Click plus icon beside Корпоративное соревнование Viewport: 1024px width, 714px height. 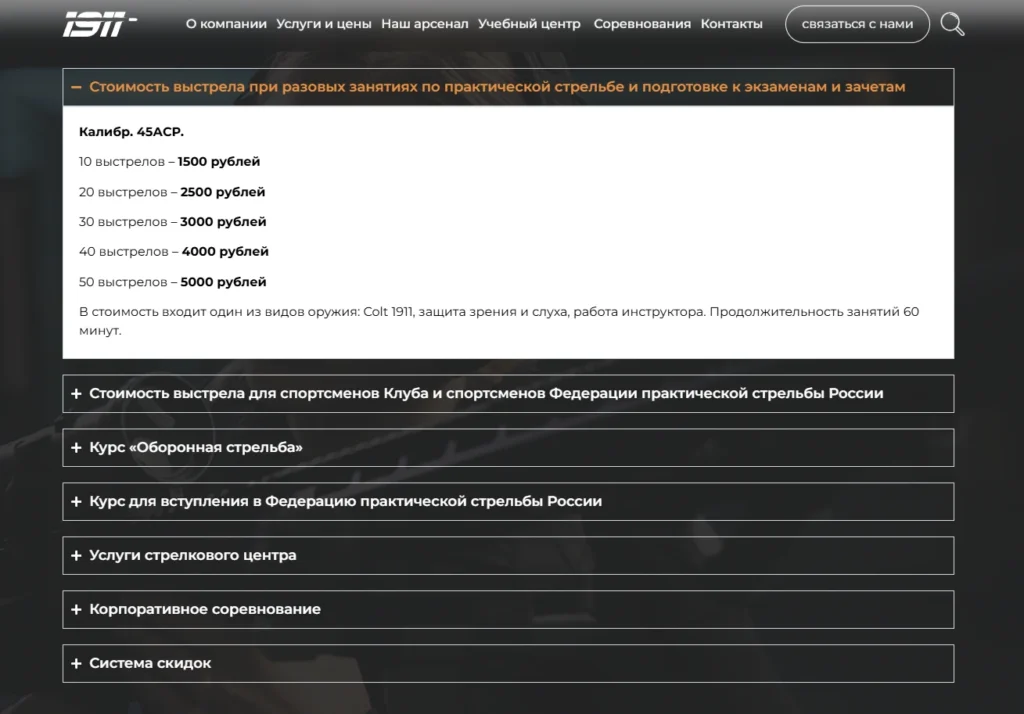point(76,609)
